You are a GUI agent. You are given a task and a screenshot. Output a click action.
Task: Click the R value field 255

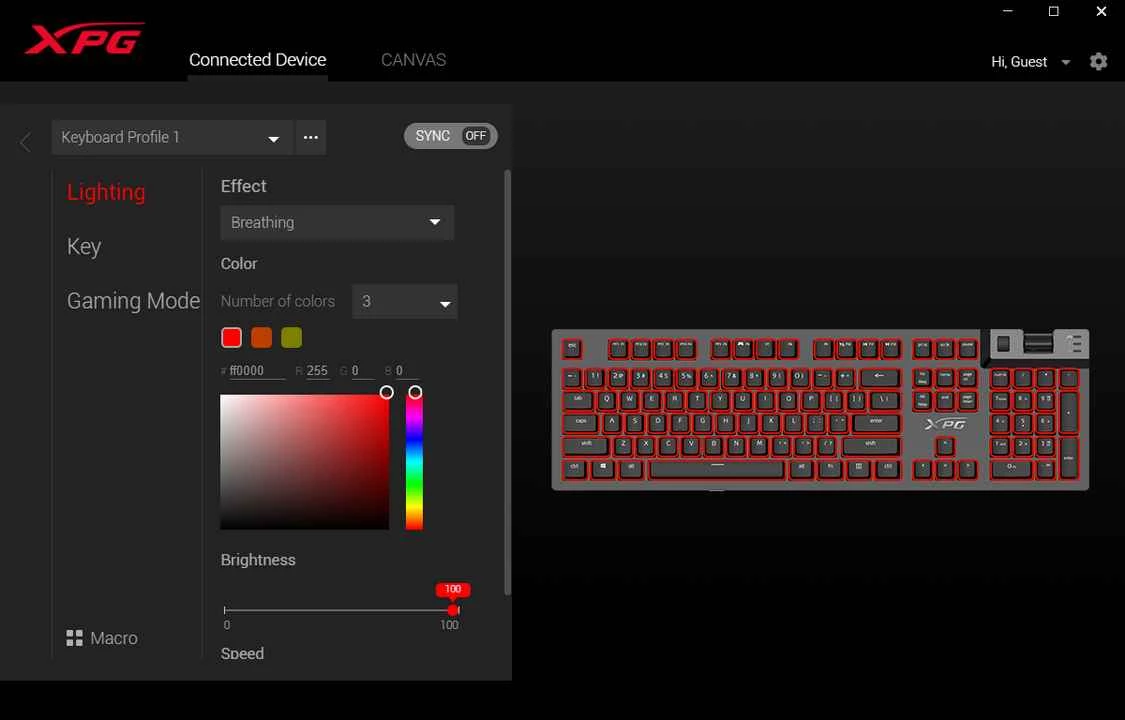coord(317,371)
